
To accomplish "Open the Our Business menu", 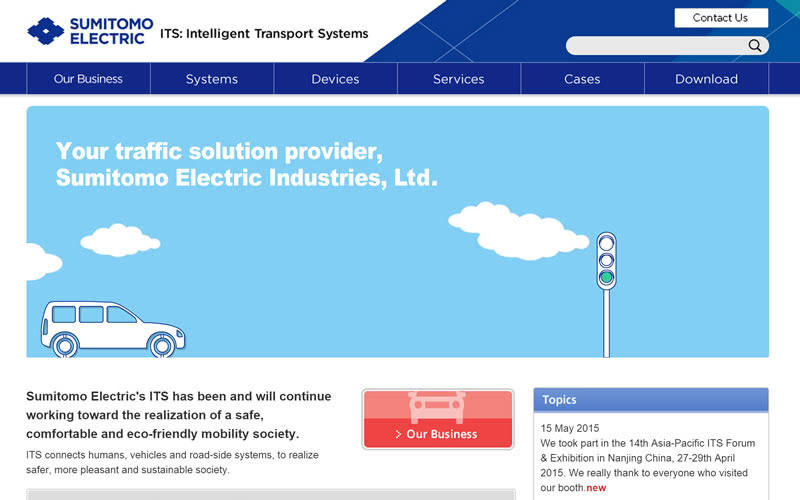I will [x=88, y=79].
